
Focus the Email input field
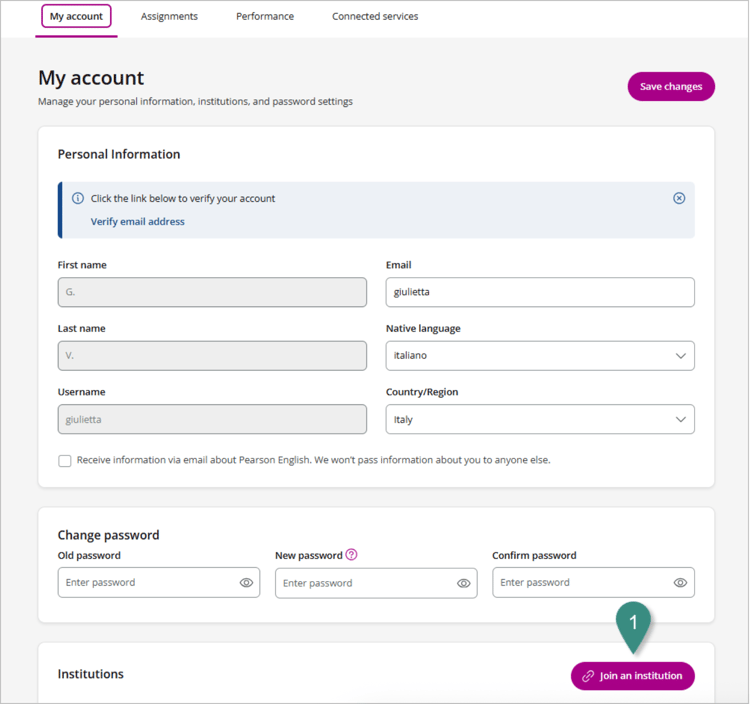pyautogui.click(x=540, y=292)
